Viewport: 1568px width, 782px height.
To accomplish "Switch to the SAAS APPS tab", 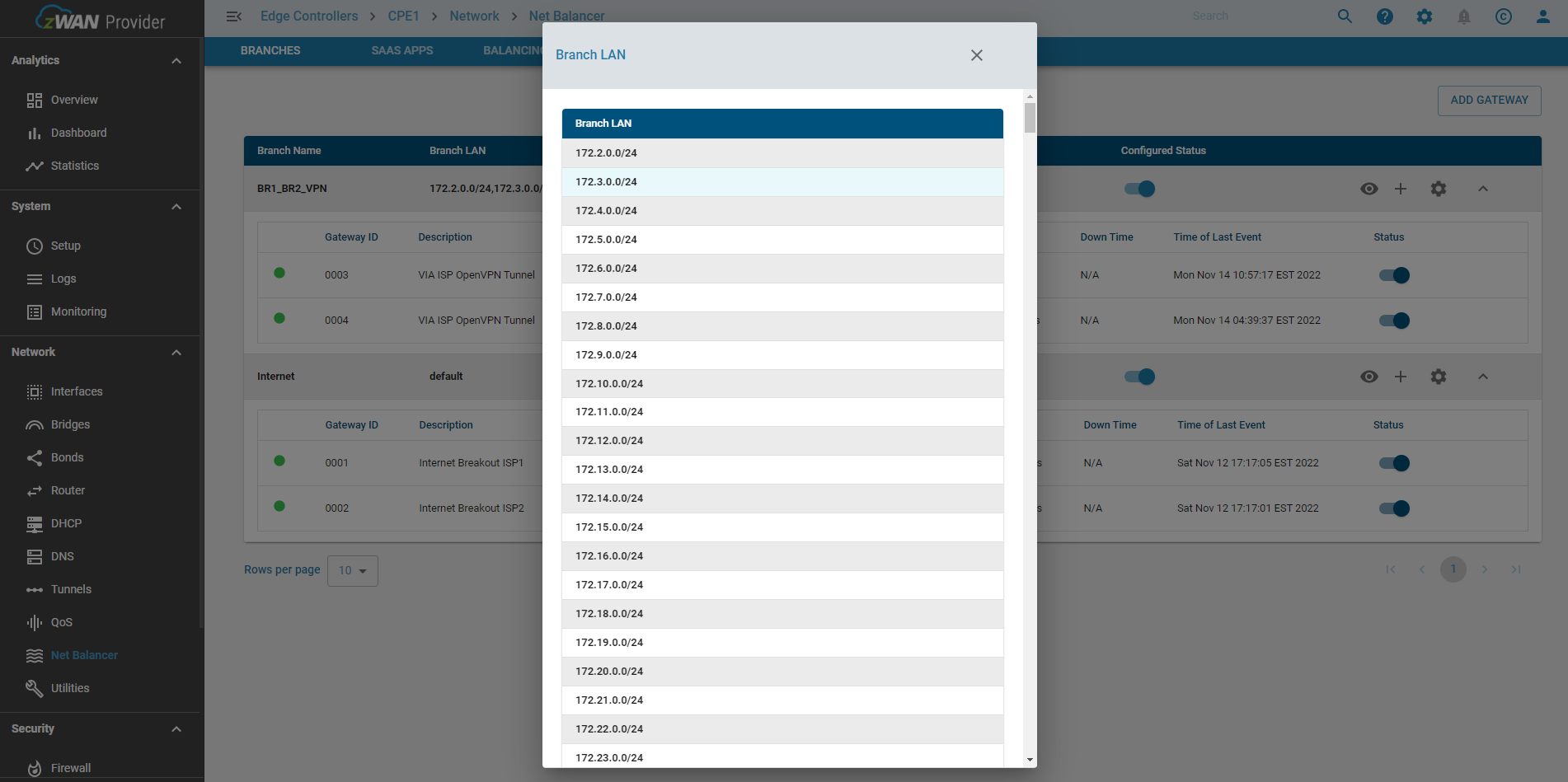I will click(x=401, y=50).
